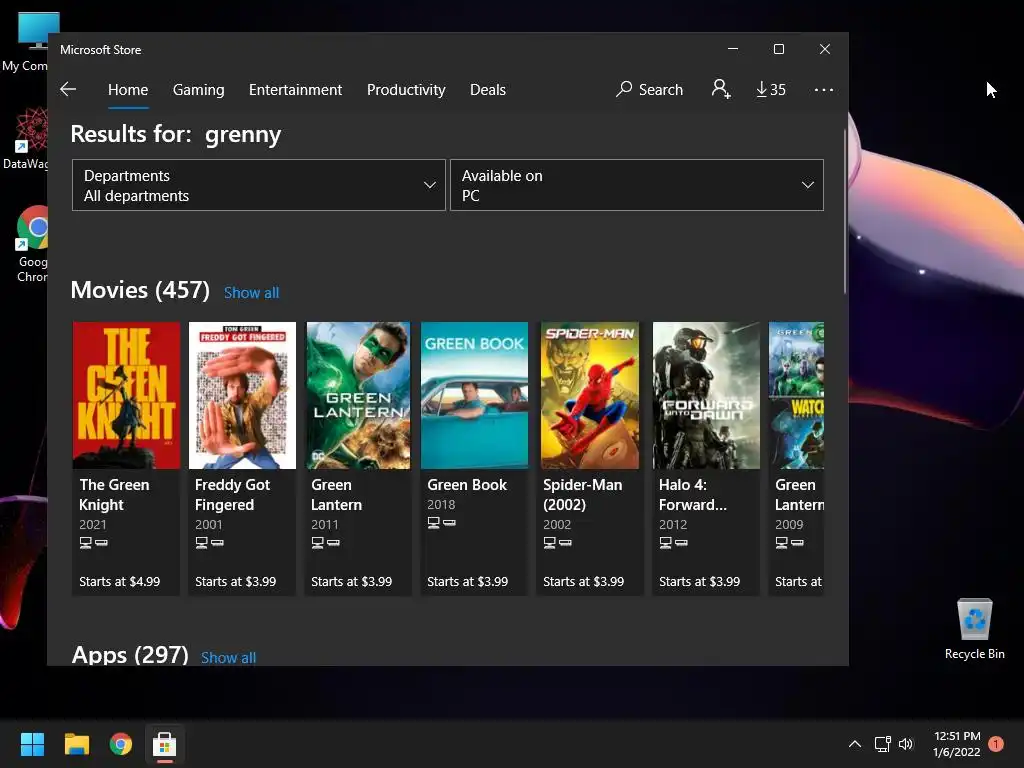The width and height of the screenshot is (1024, 768).
Task: Open the account sign-in icon
Action: pyautogui.click(x=721, y=89)
